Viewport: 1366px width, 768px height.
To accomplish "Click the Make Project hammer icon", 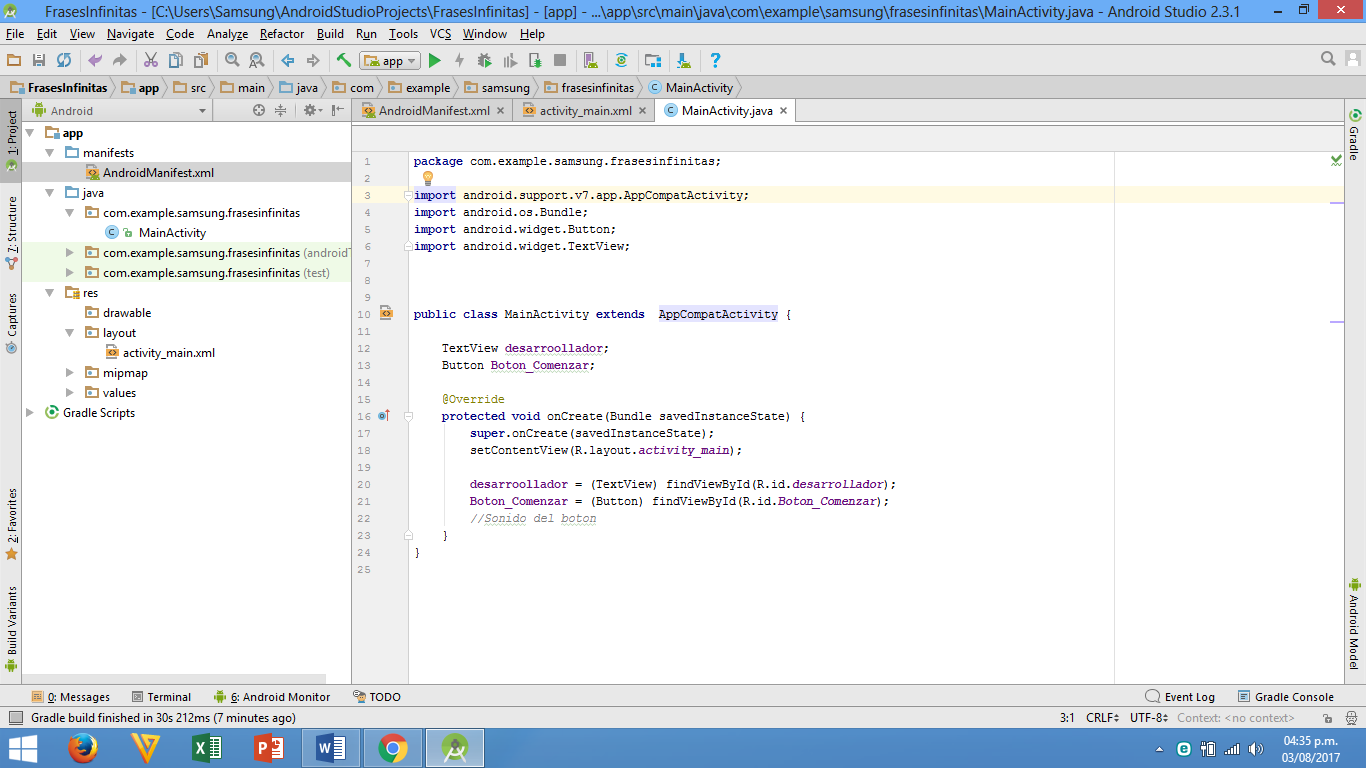I will (344, 61).
